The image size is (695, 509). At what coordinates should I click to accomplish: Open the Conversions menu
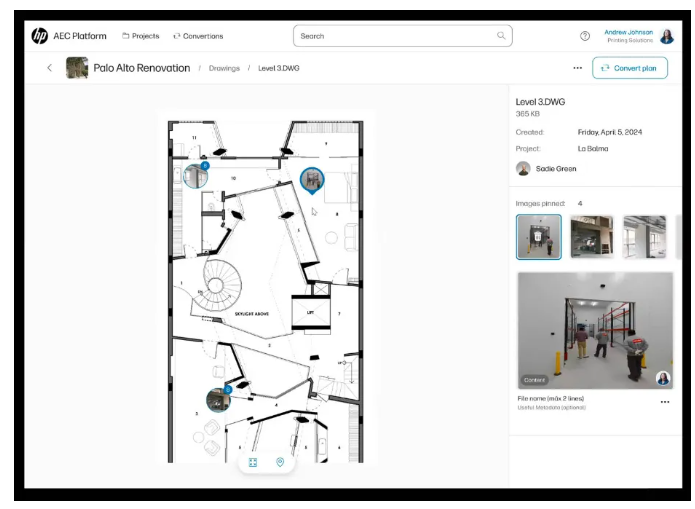pos(198,36)
